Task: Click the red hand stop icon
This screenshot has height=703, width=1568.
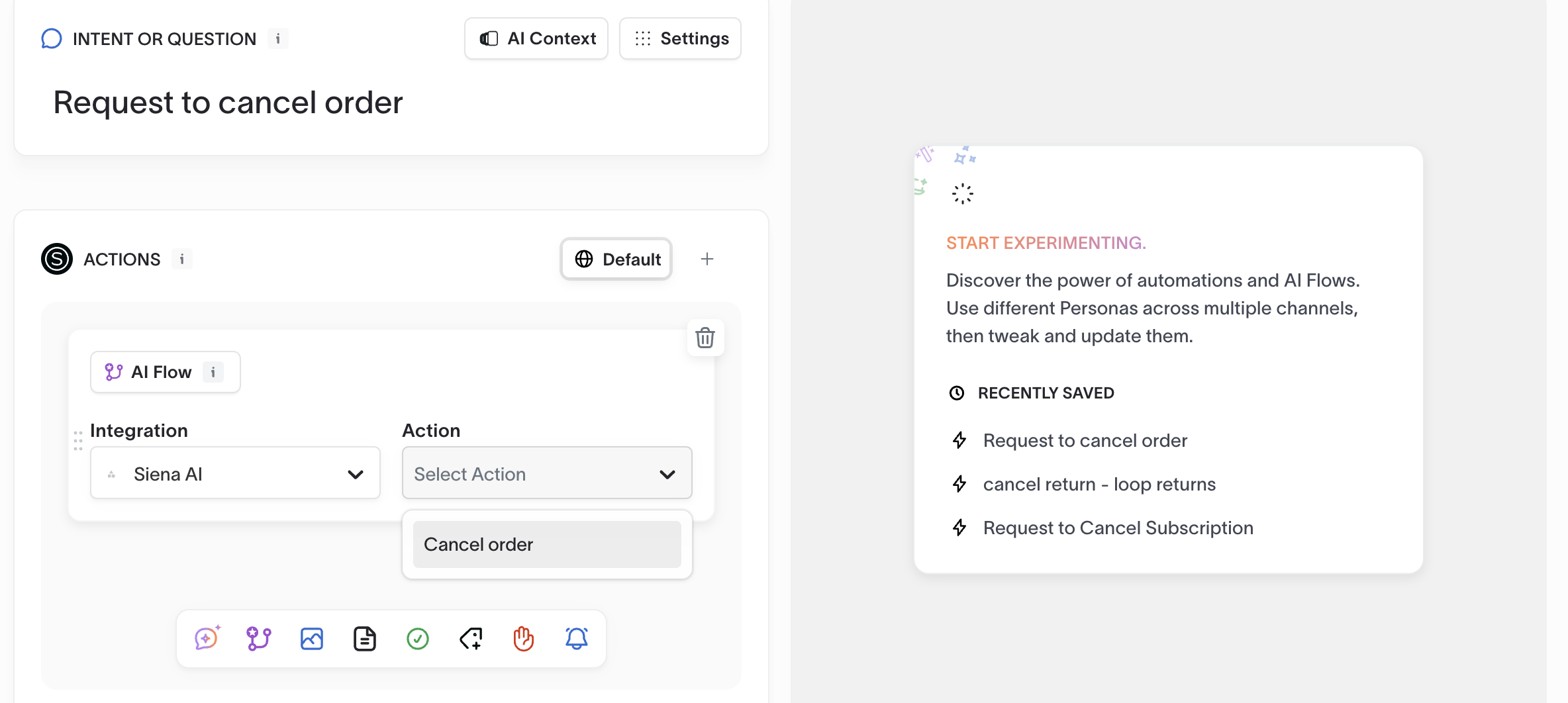Action: [524, 639]
